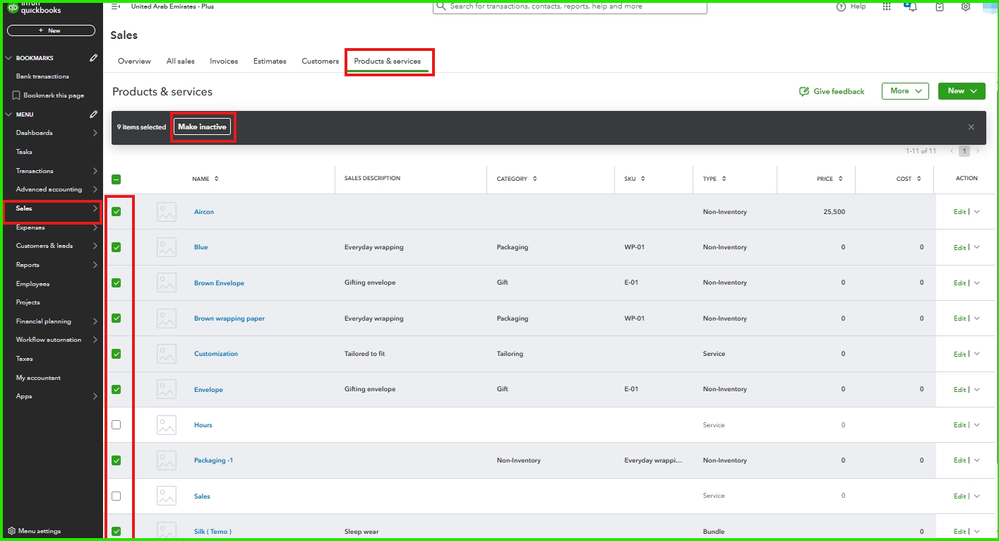The height and width of the screenshot is (541, 999).
Task: Open Menu settings gear at the sidebar bottom
Action: (x=11, y=531)
